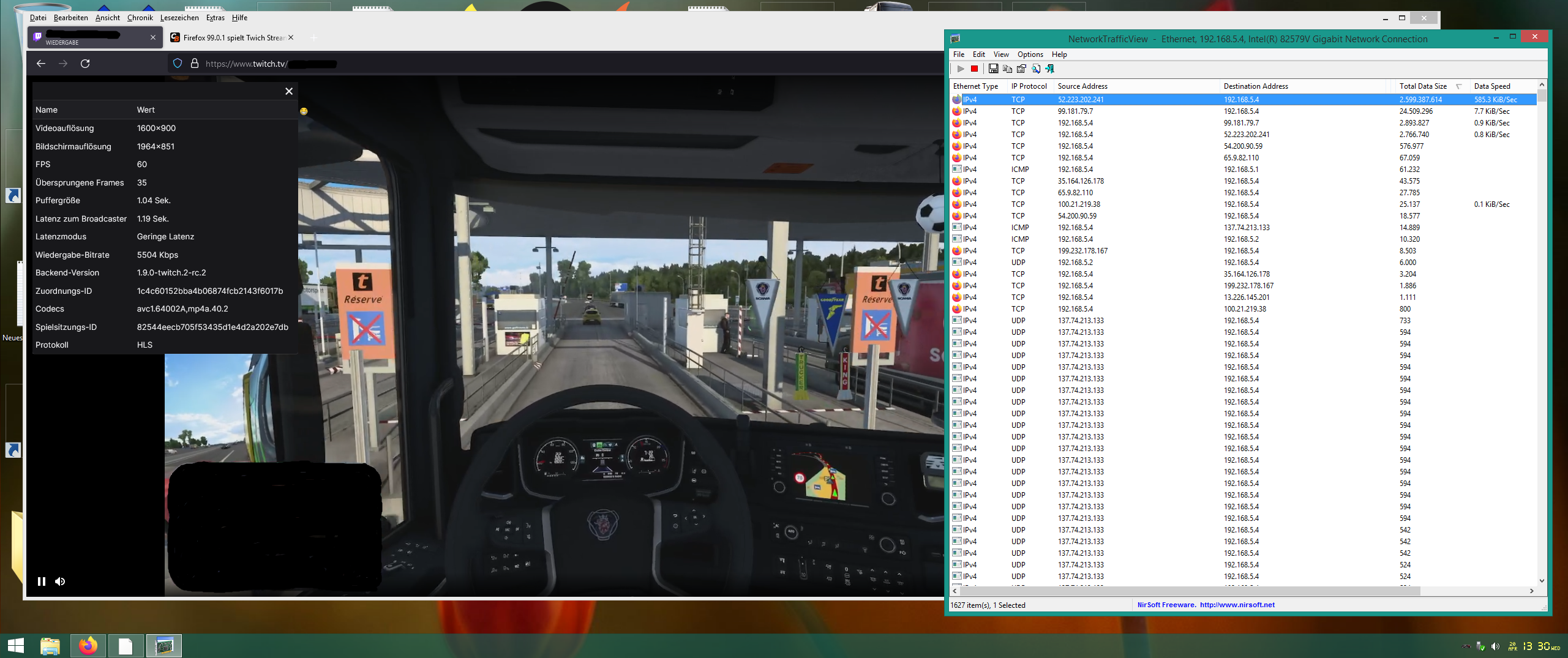Open the Help menu in NetworkTrafficView
1568x658 pixels.
click(1059, 54)
